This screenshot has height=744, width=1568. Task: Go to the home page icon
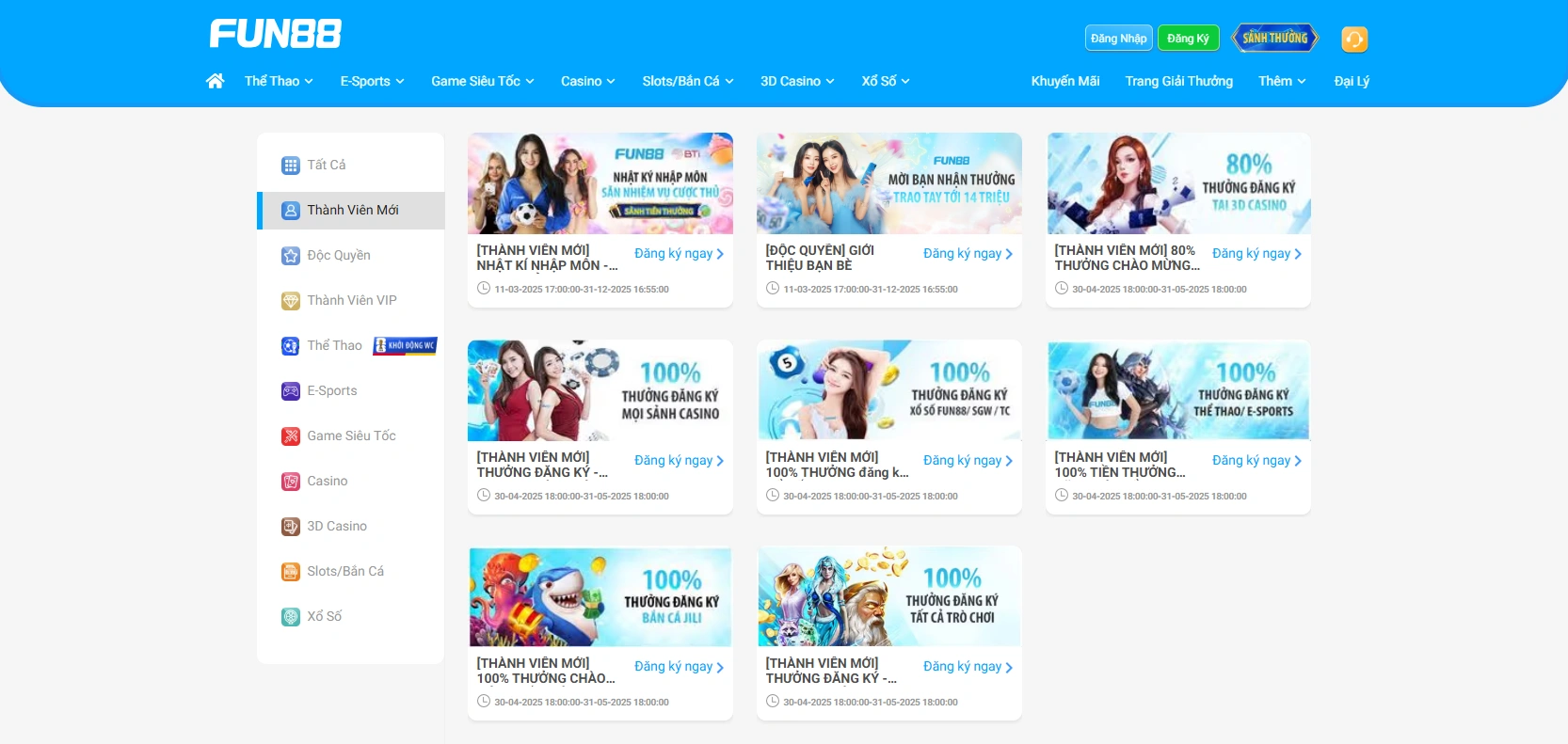(x=215, y=81)
